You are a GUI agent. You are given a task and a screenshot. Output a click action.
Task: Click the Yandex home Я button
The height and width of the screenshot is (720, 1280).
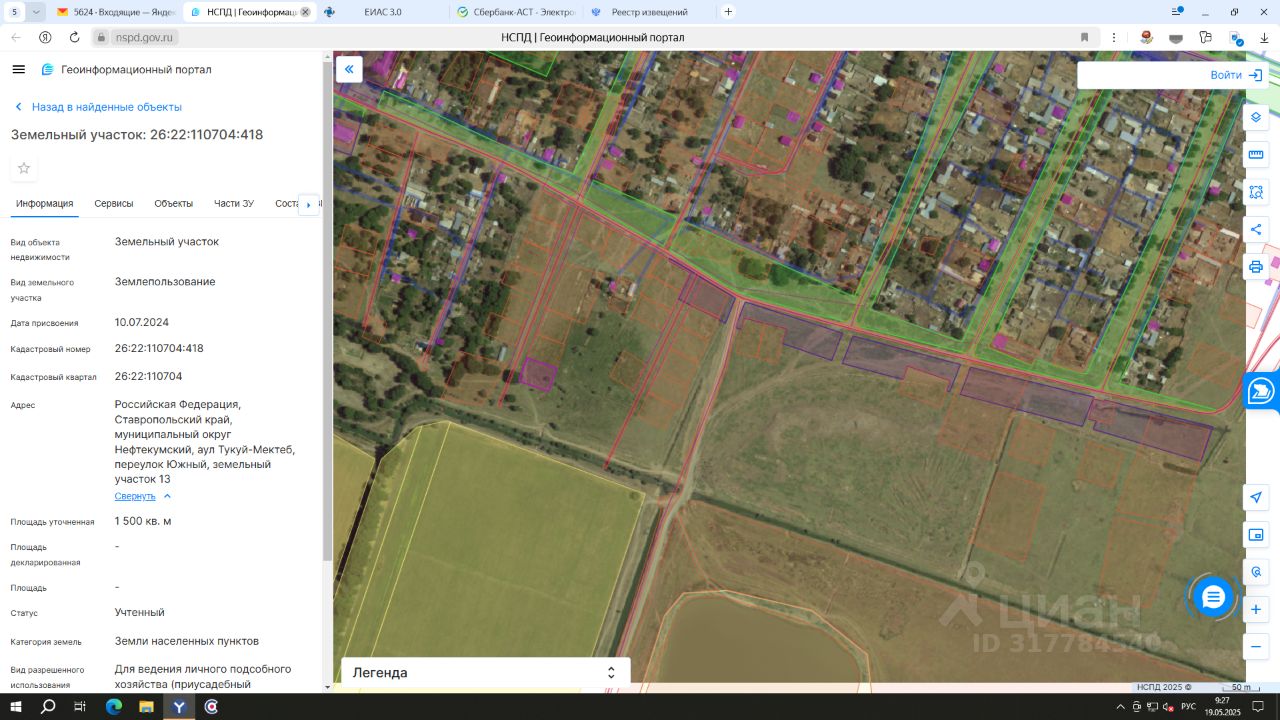(x=45, y=37)
